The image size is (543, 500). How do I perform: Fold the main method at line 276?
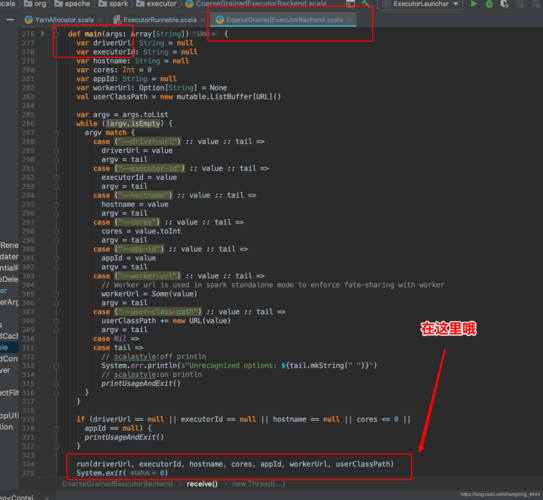click(56, 34)
